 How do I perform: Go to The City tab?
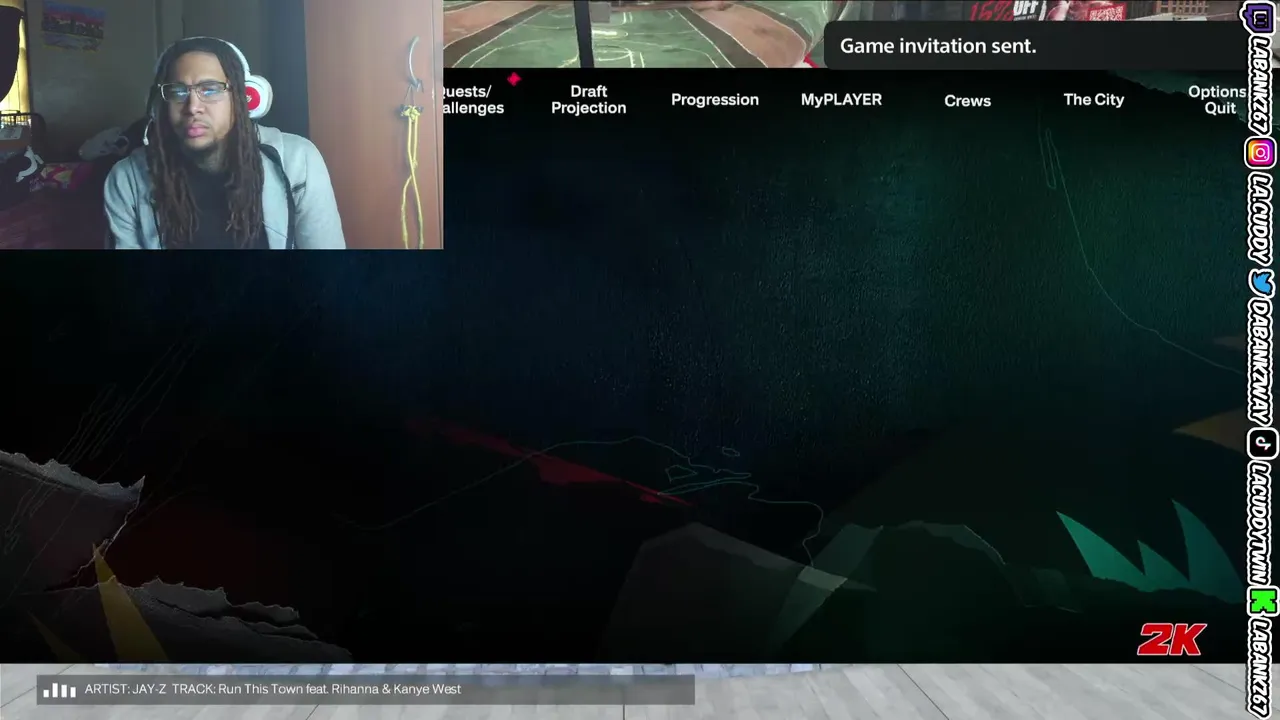[x=1093, y=100]
